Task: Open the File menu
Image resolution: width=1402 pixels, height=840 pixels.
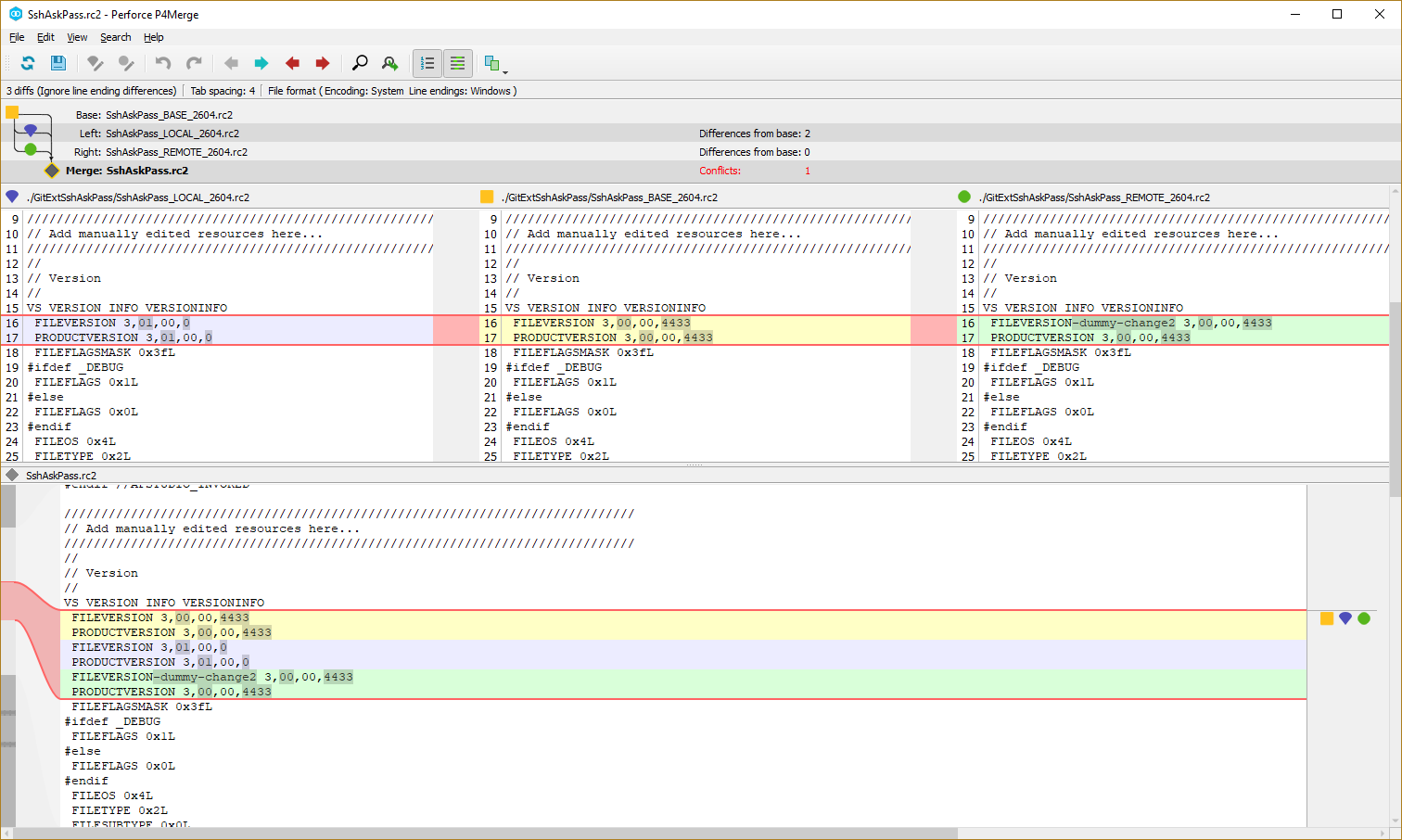Action: click(x=17, y=37)
